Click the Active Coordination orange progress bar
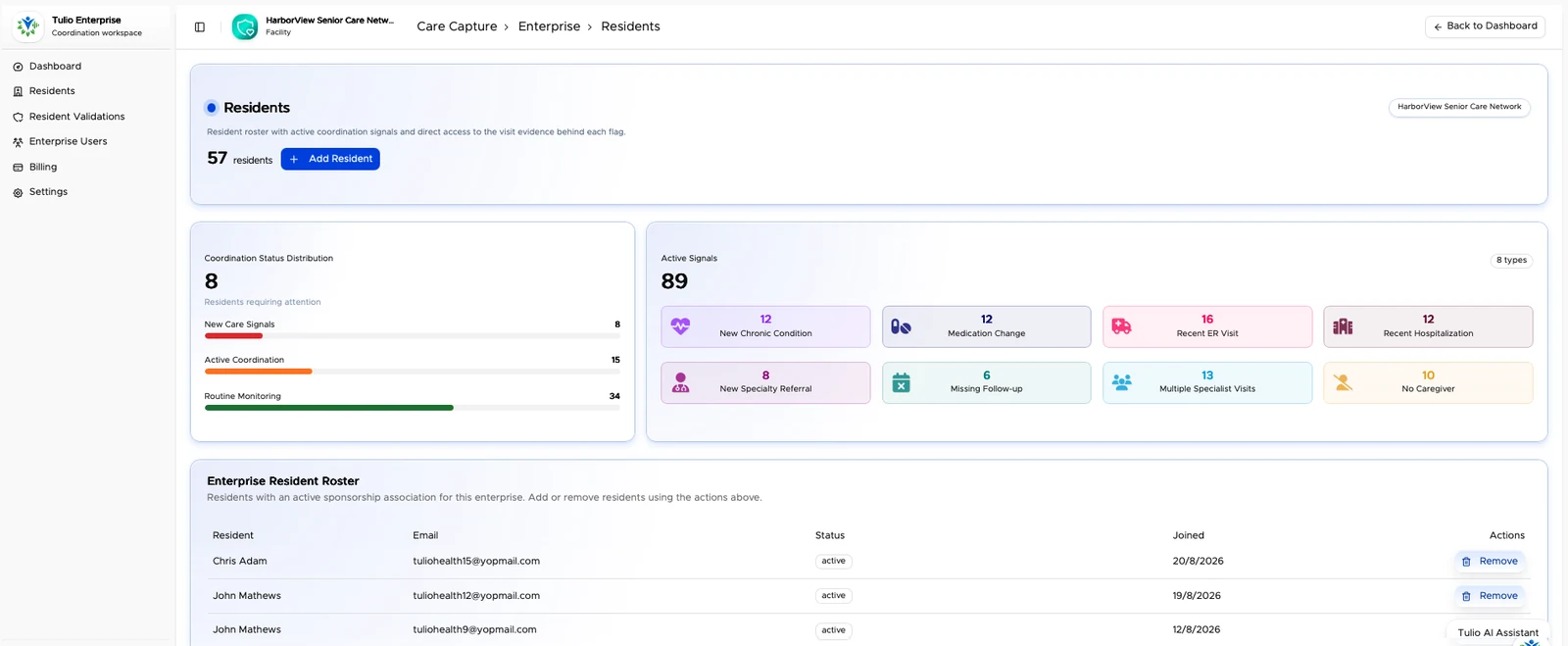1568x646 pixels. point(258,372)
